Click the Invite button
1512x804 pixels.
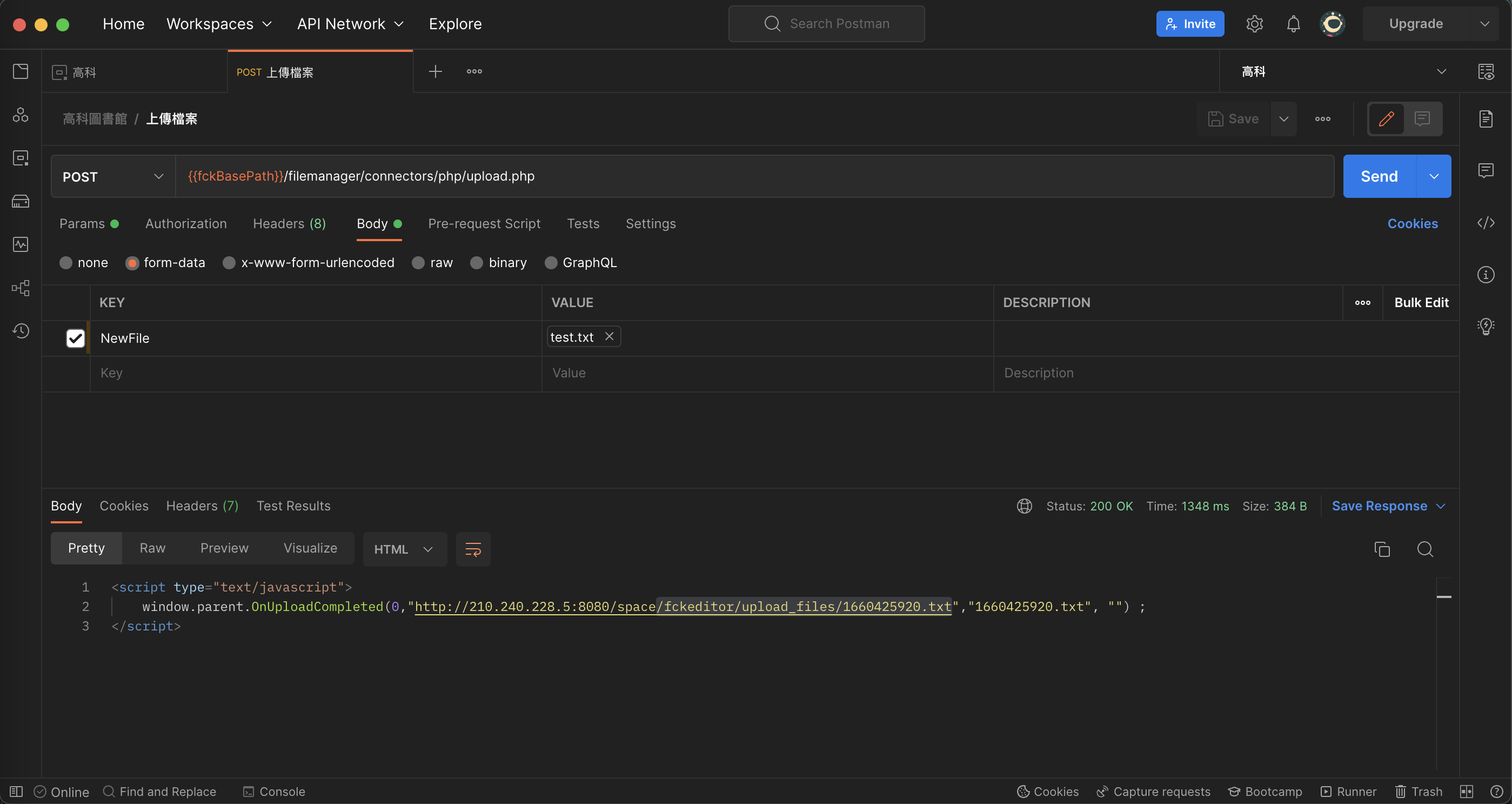pos(1190,24)
